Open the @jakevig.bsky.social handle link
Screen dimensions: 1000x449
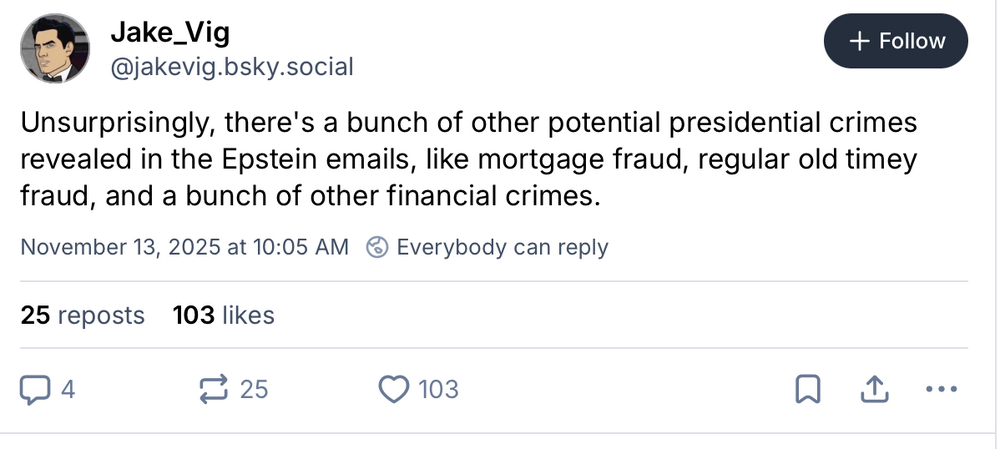click(231, 67)
